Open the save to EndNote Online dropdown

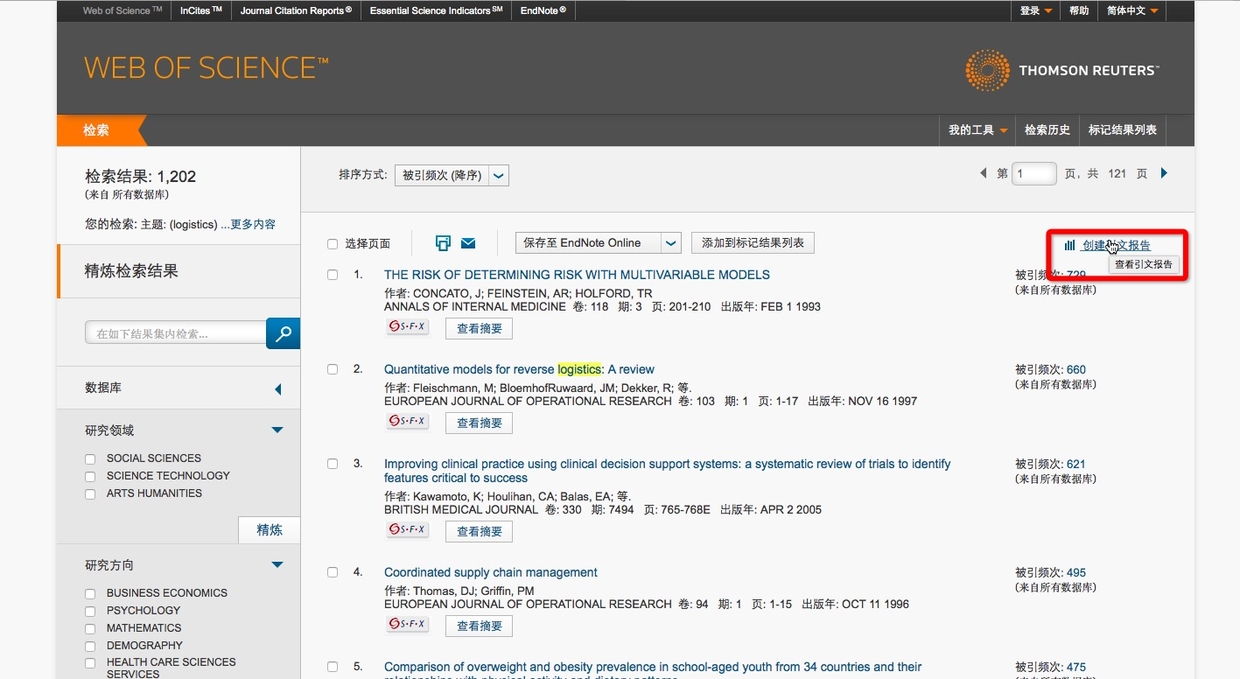click(598, 243)
